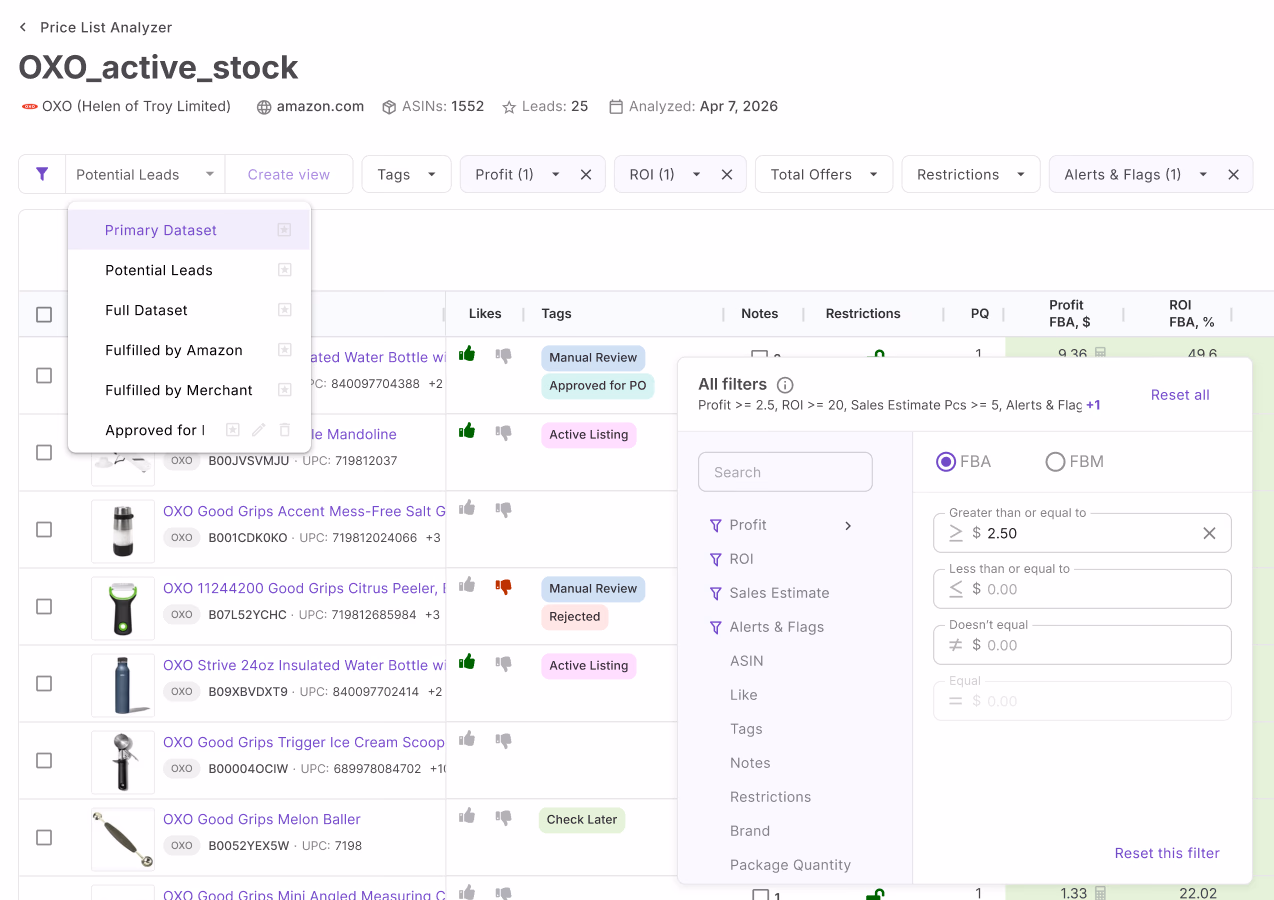
Task: Open the Salt Grinder product thumbnail
Action: coord(123,530)
